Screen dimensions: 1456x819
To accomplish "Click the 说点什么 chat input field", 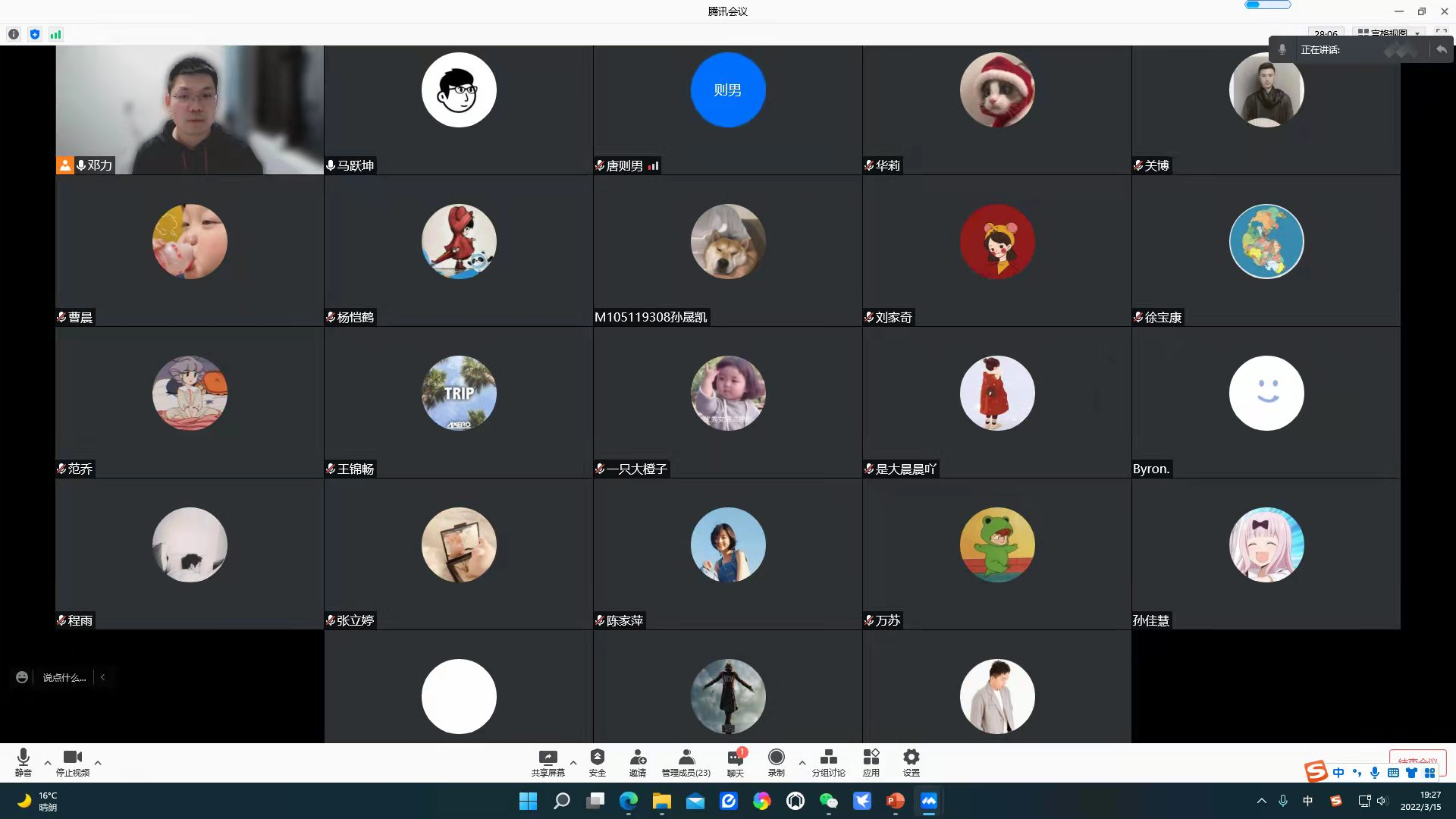I will tap(64, 677).
